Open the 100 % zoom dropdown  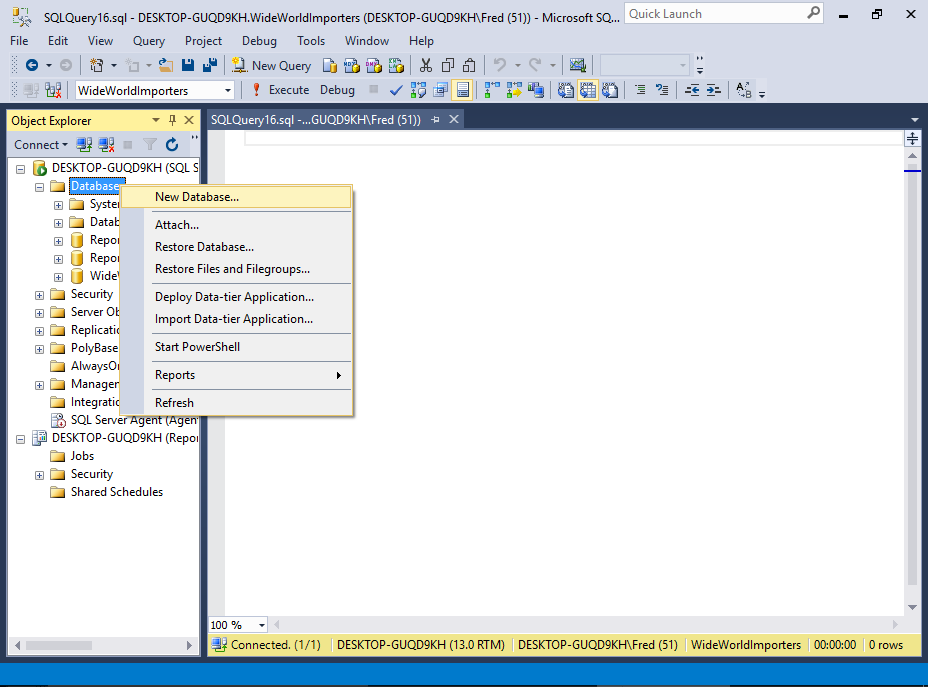[261, 625]
